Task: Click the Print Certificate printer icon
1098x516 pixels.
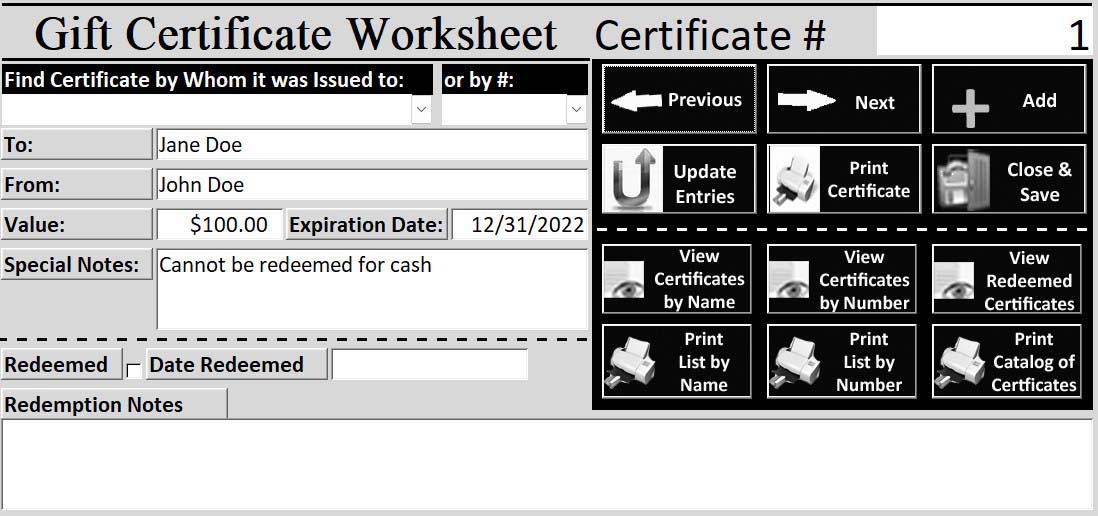Action: pyautogui.click(x=793, y=183)
